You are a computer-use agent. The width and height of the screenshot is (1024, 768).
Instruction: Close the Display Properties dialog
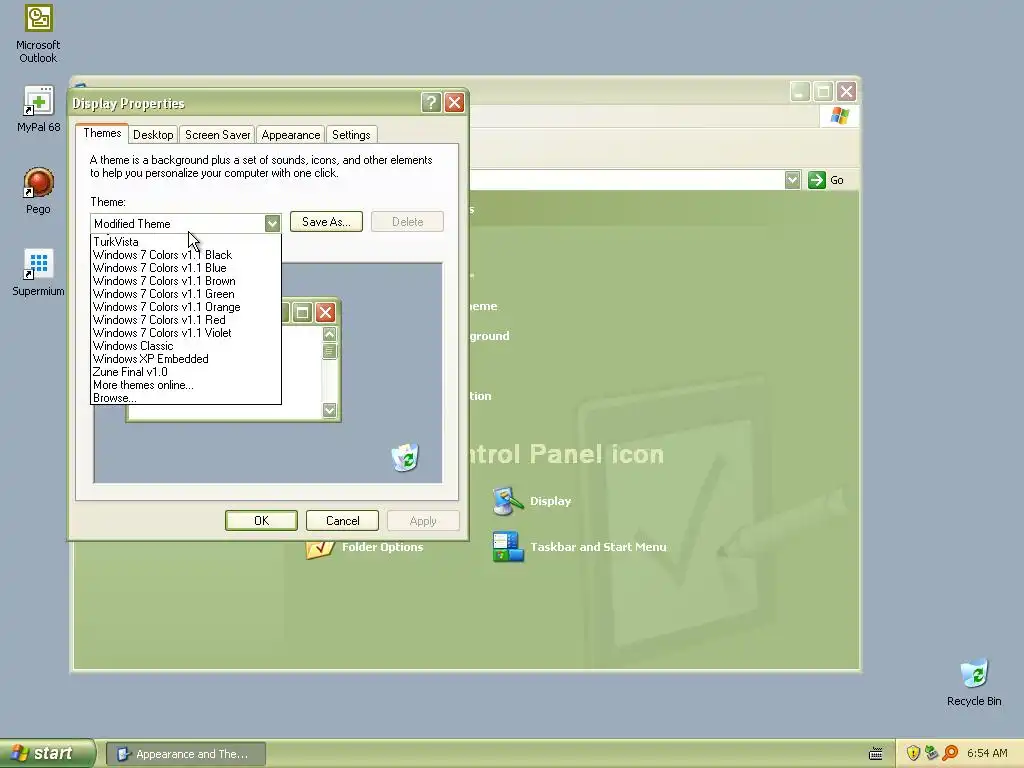(455, 103)
